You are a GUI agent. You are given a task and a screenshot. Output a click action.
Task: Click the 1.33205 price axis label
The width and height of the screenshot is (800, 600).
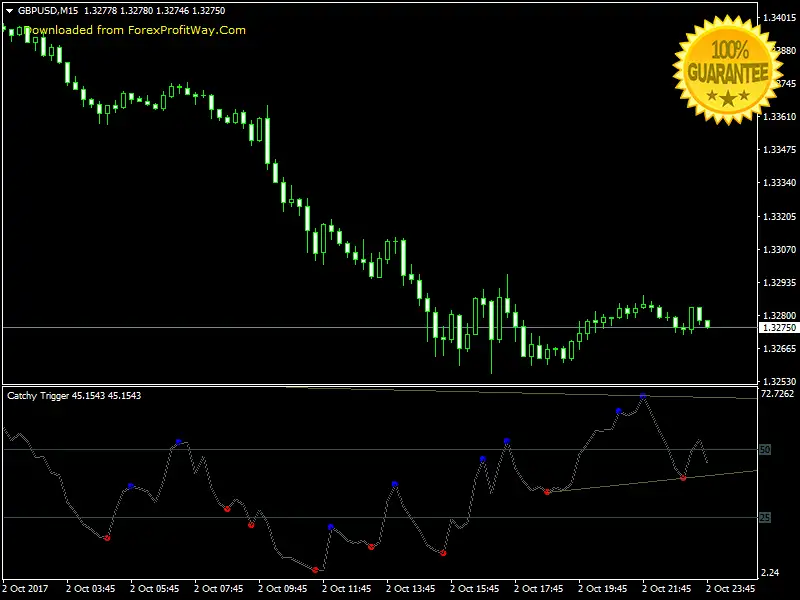tap(779, 216)
